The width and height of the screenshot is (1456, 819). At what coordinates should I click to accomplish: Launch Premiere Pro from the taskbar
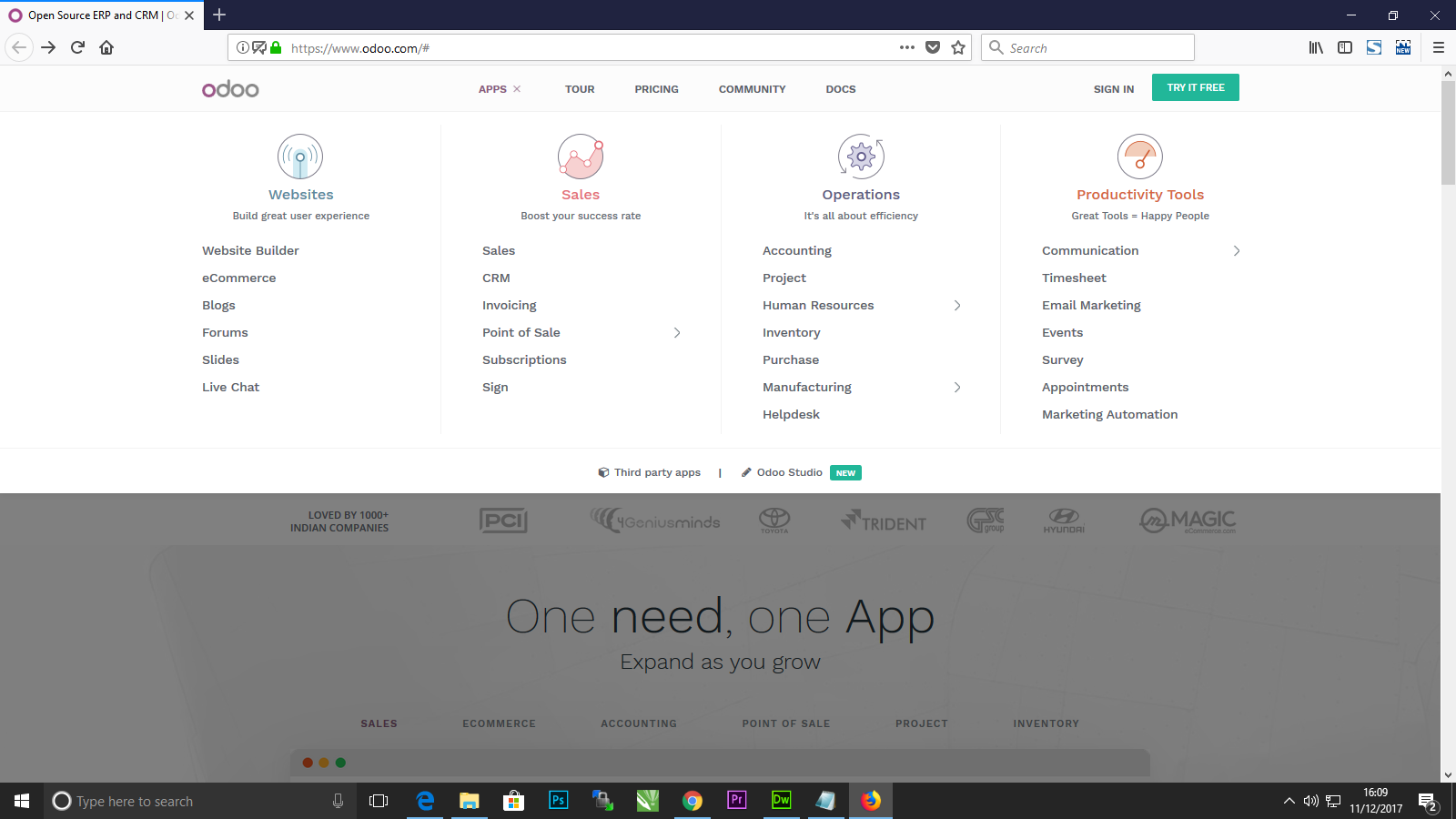[x=737, y=801]
